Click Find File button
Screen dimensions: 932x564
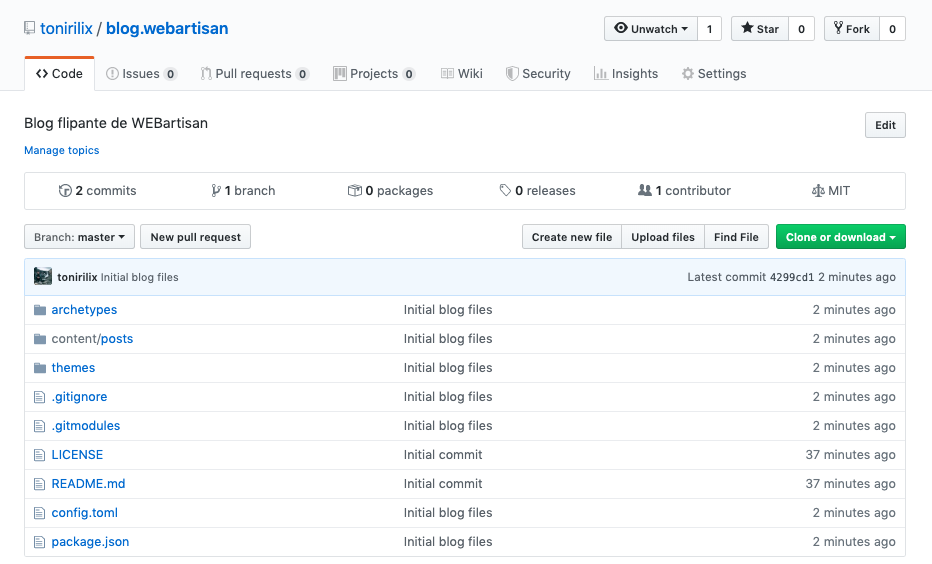(x=736, y=237)
